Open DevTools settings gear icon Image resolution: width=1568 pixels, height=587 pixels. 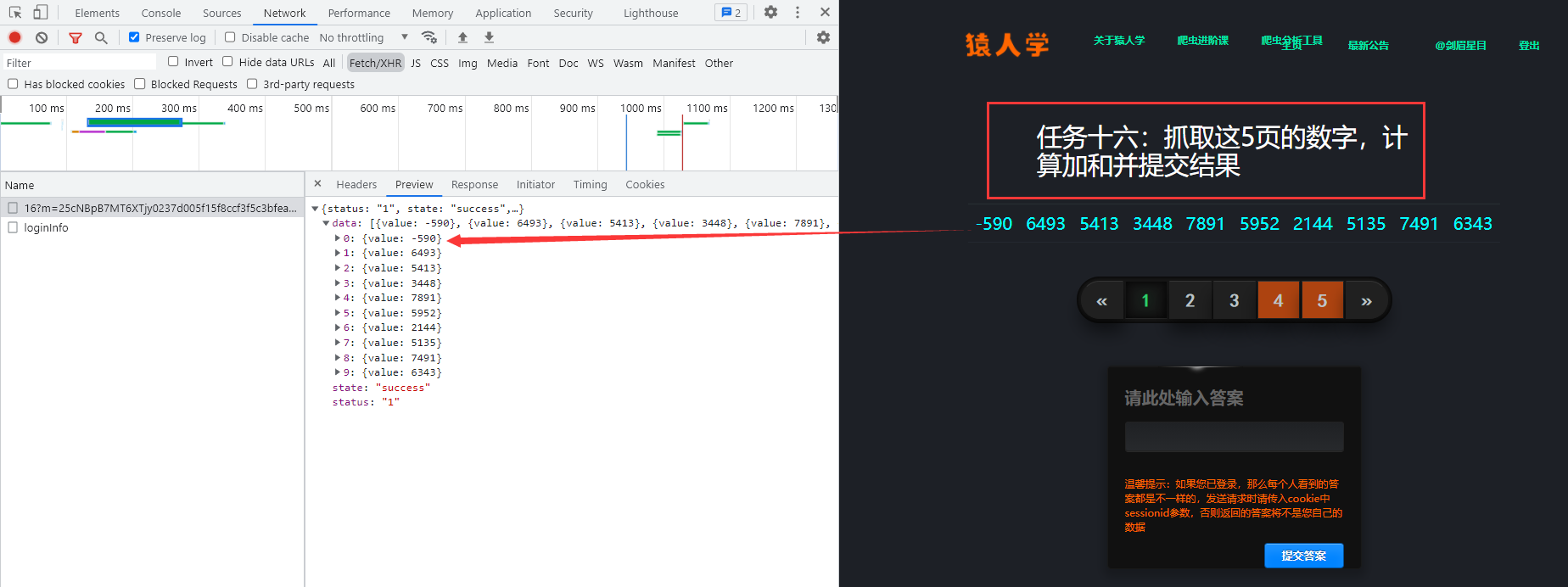770,12
